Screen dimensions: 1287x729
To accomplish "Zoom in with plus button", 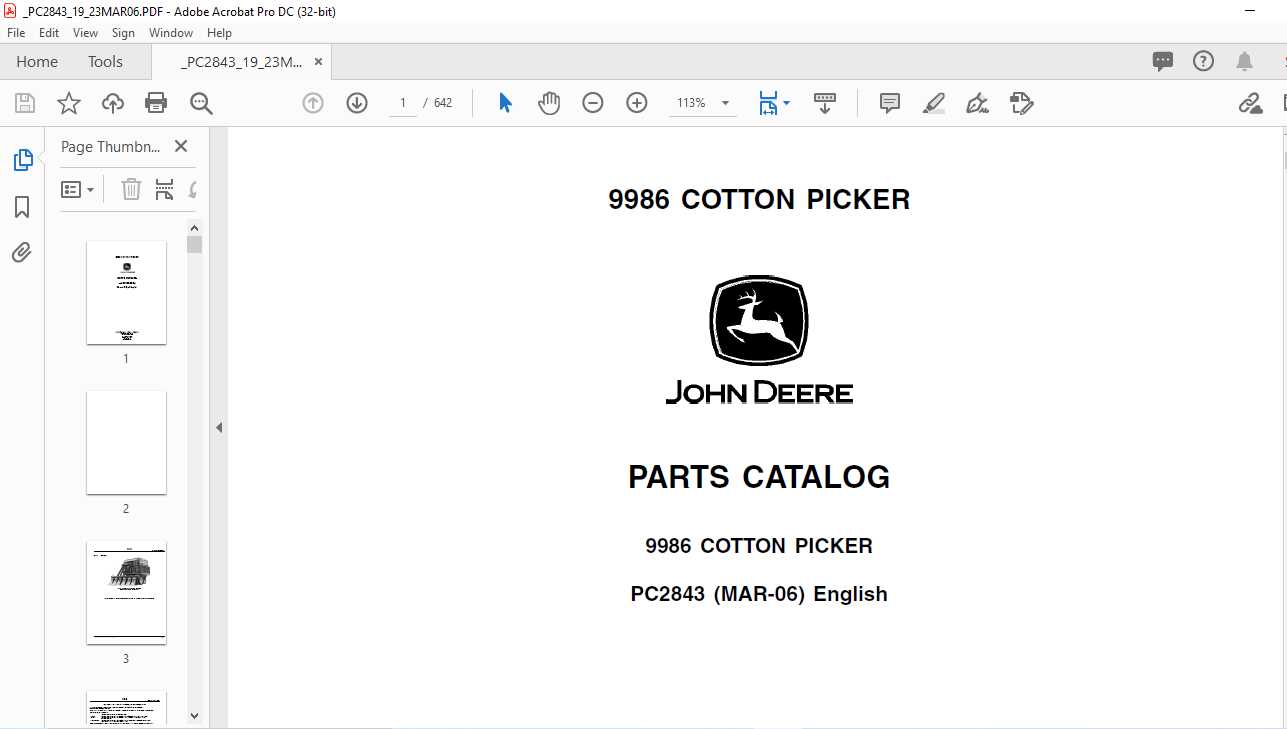I will [637, 103].
